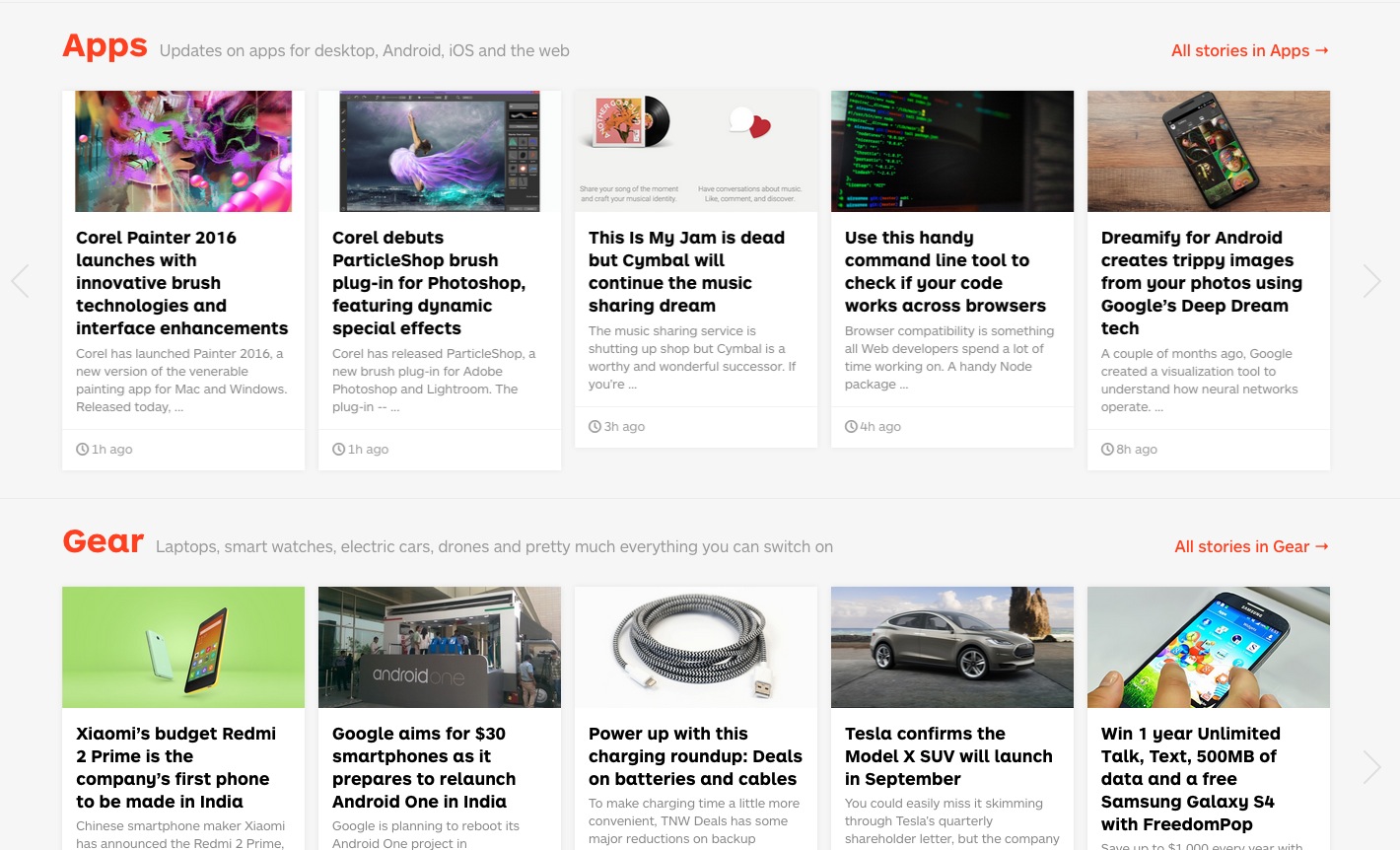1400x850 pixels.
Task: Click the Android One booth thumbnail
Action: pyautogui.click(x=440, y=648)
